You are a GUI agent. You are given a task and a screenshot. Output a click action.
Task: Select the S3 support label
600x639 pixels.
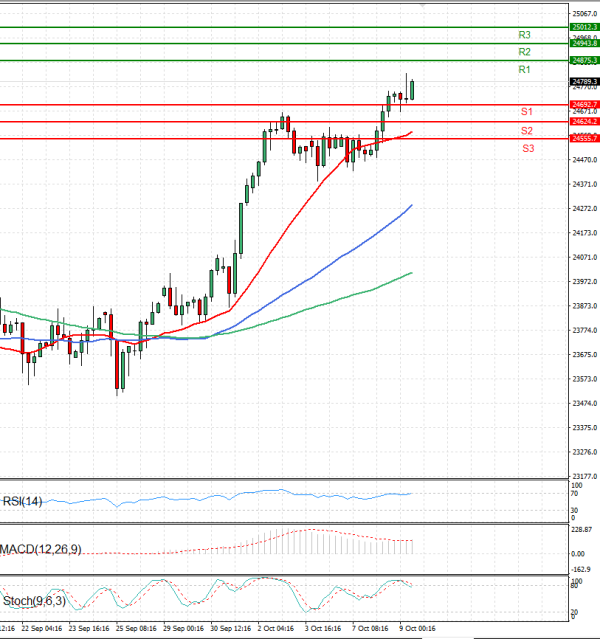point(527,148)
